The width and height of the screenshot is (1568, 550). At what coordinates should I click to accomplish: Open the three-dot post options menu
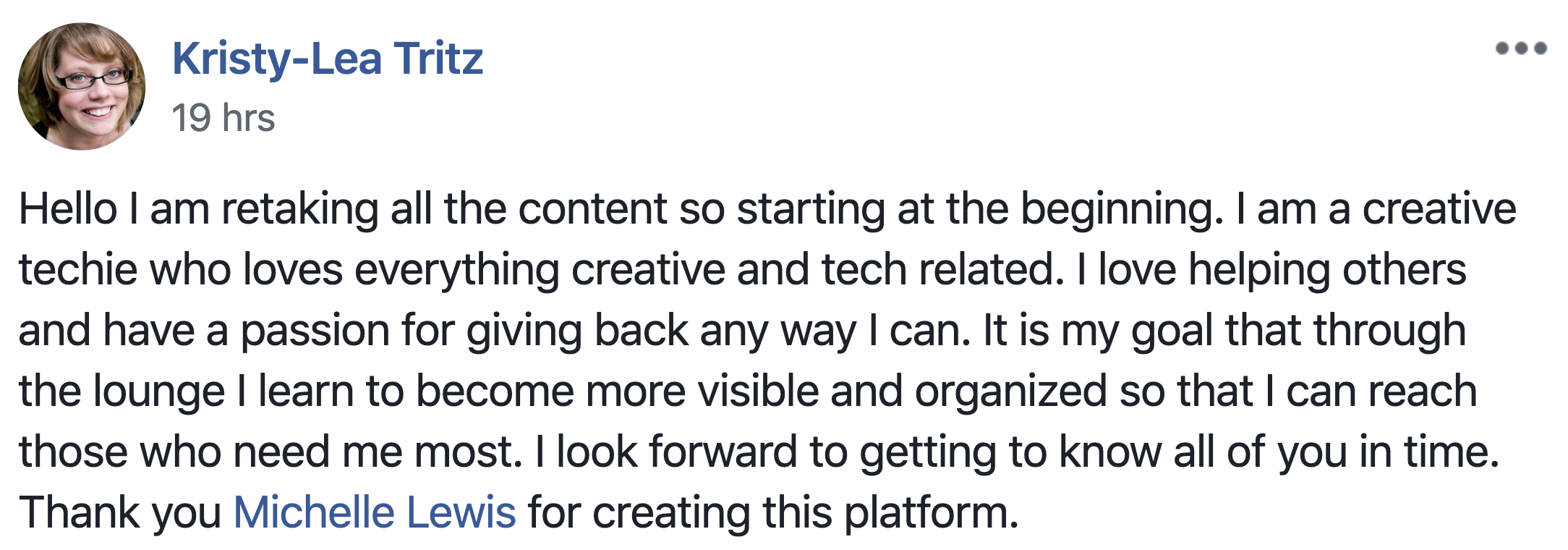click(1521, 48)
